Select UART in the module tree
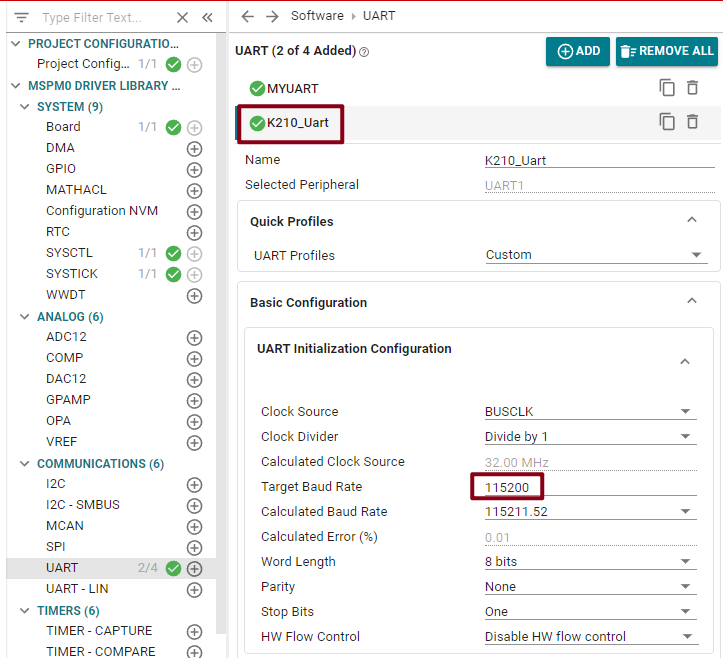 point(62,568)
